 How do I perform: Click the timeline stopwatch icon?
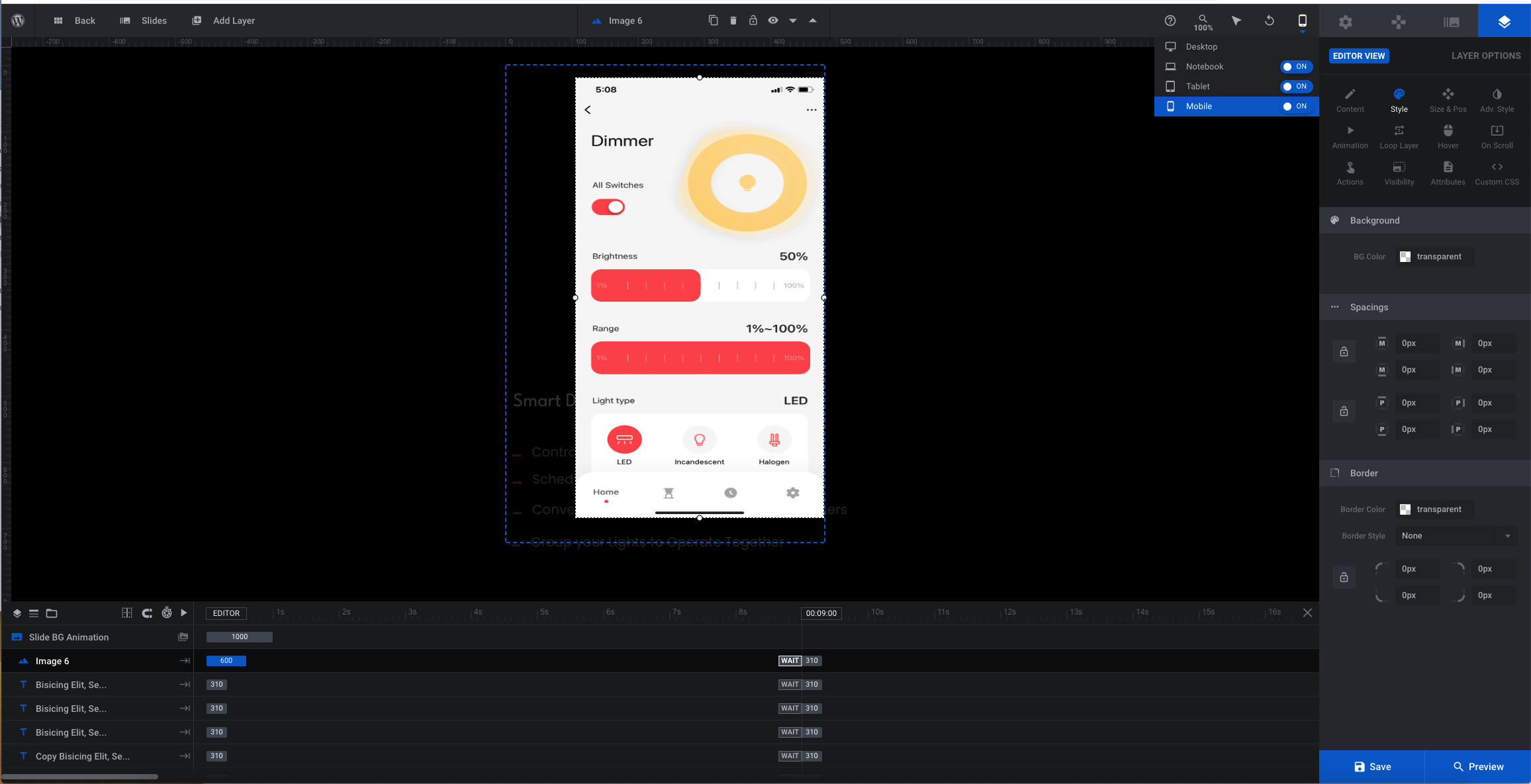167,613
